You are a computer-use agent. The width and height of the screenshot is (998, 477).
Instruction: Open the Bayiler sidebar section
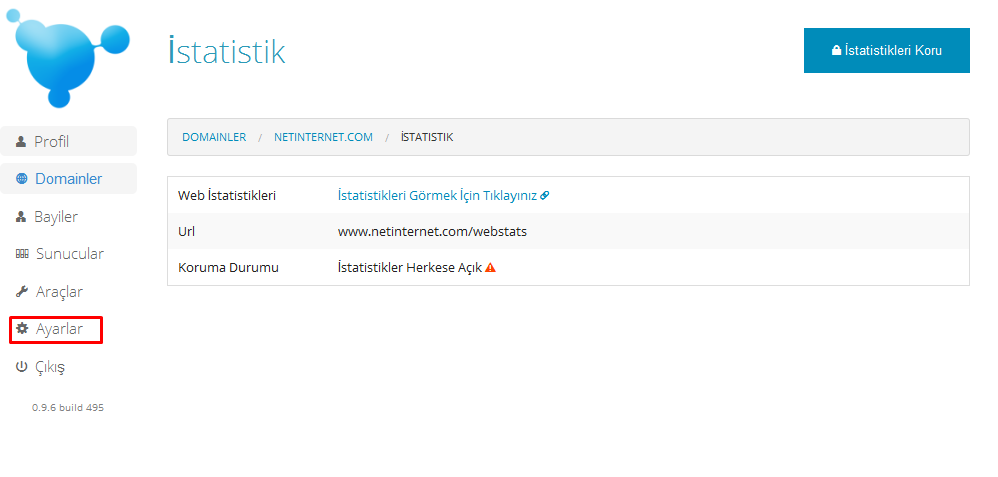[x=56, y=217]
